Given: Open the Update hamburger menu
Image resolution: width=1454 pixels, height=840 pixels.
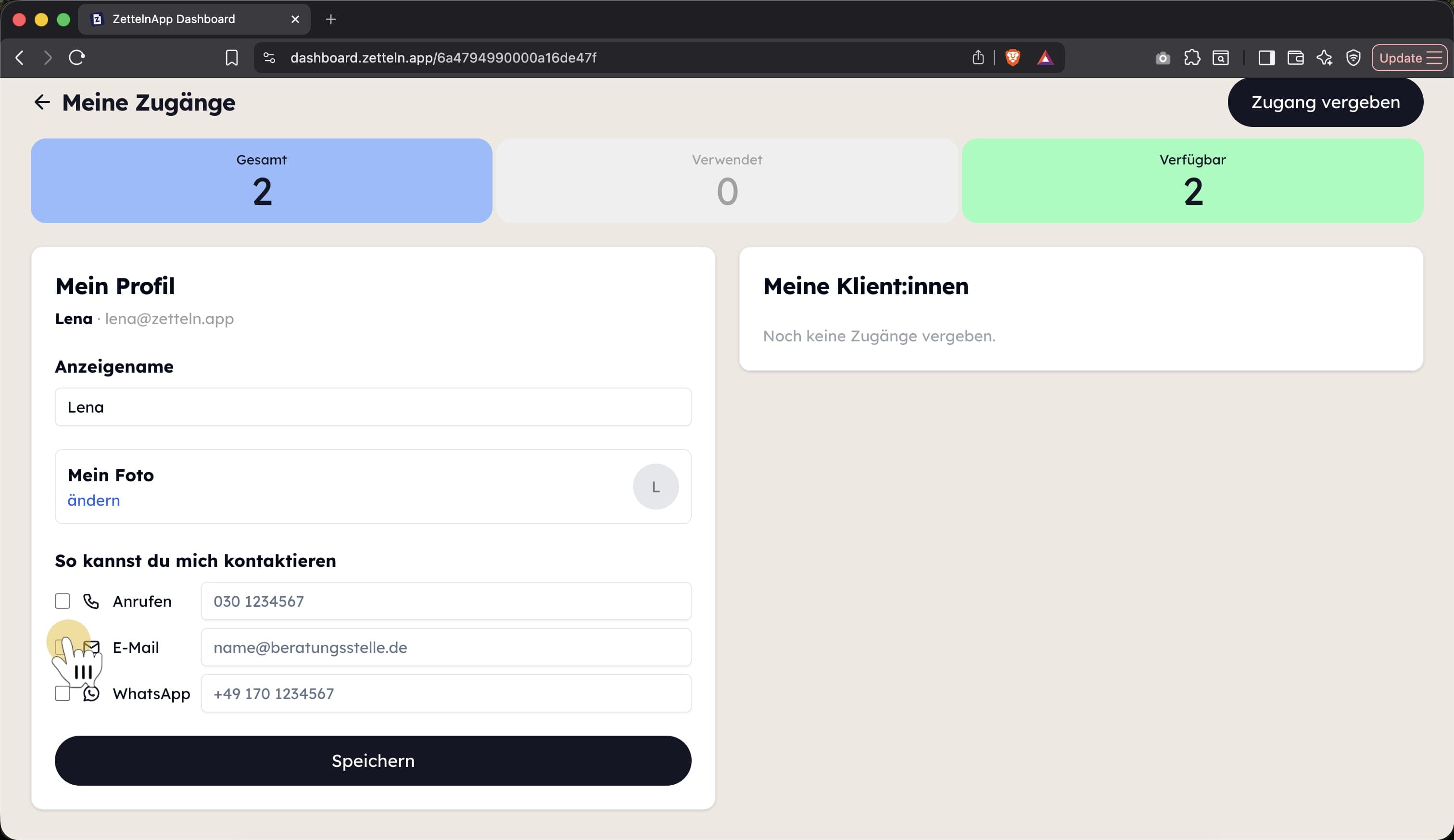Looking at the screenshot, I should click(1409, 58).
